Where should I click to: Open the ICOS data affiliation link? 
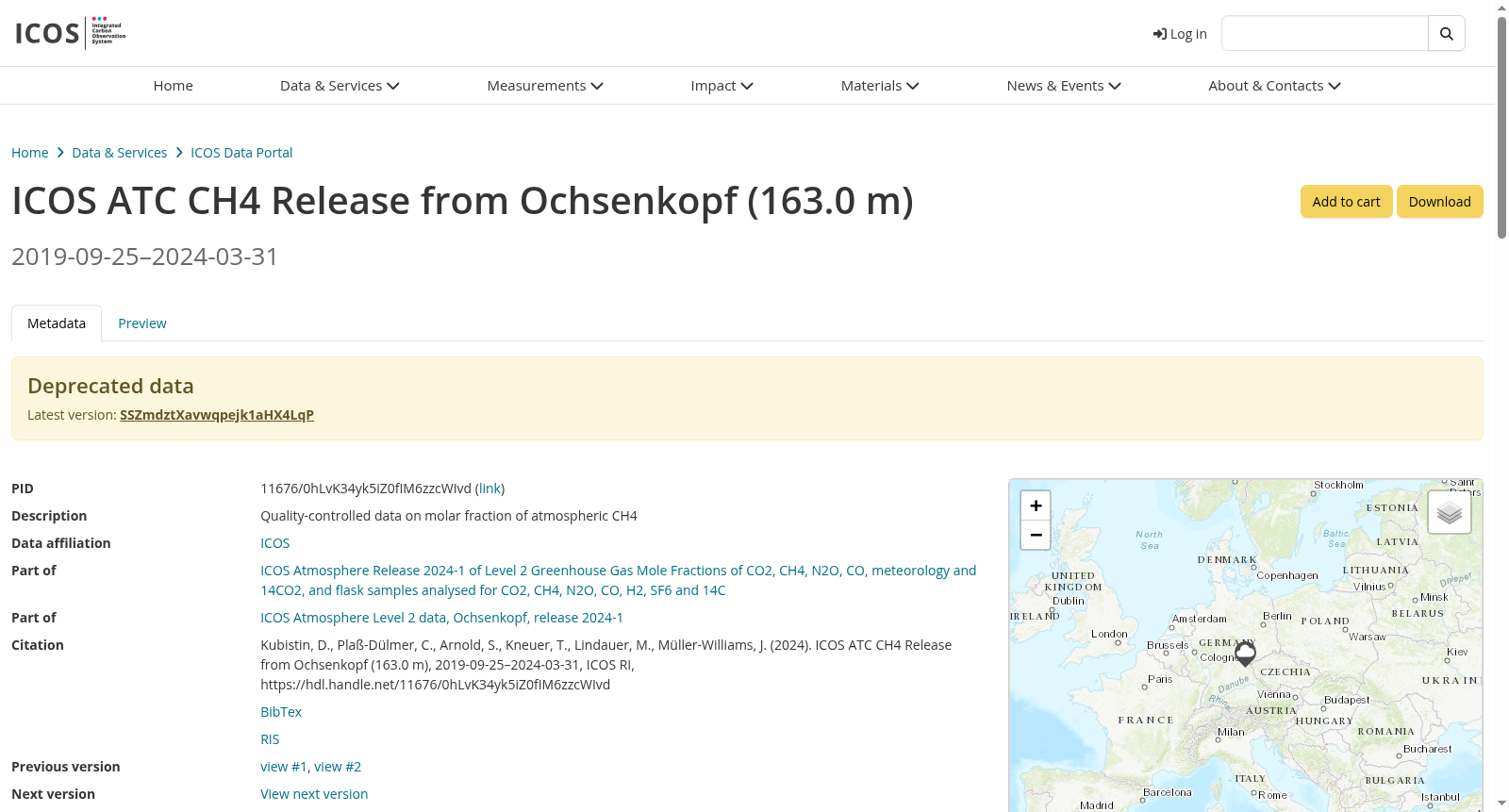tap(275, 543)
